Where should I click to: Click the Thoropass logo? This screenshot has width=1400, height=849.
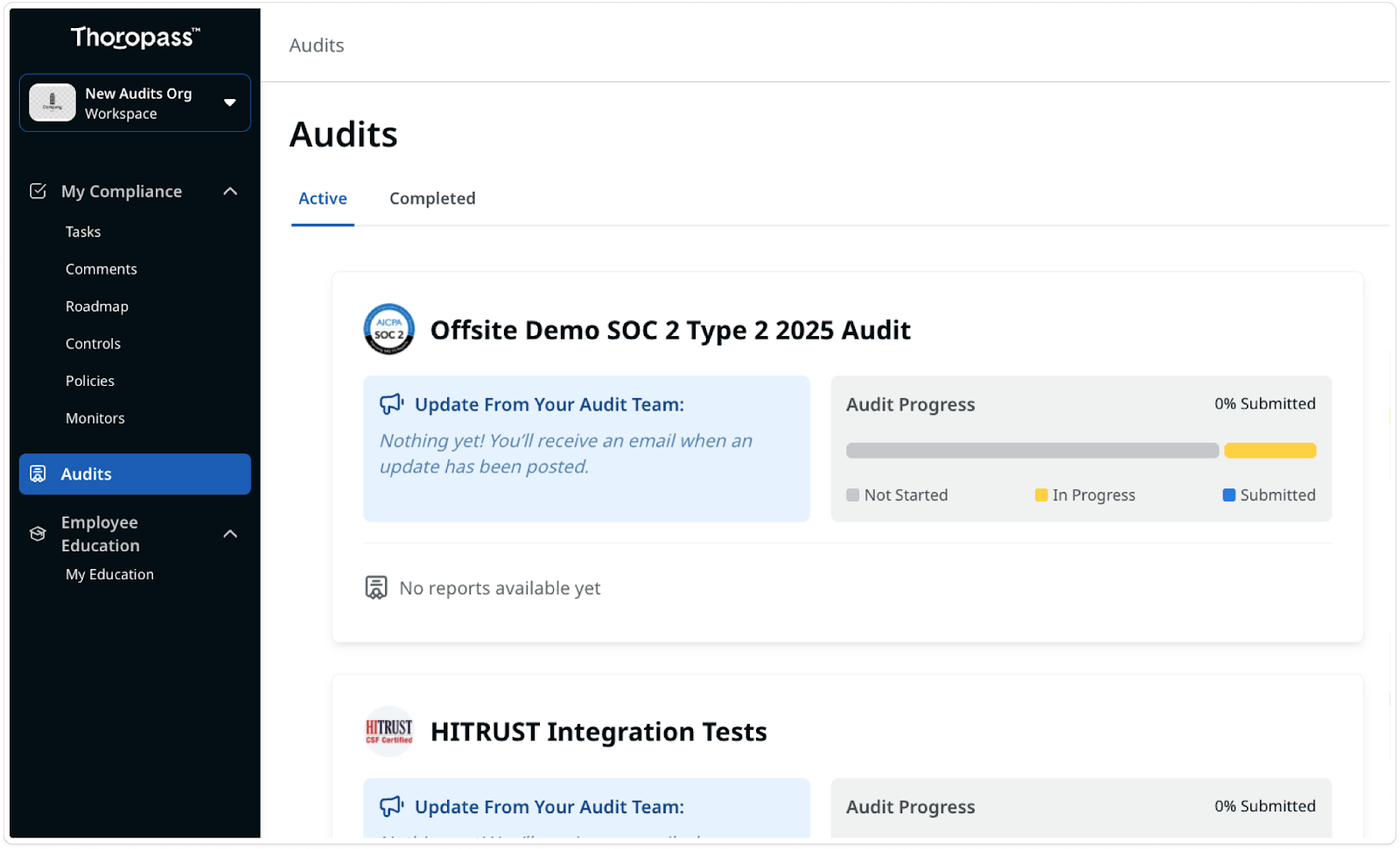(x=136, y=38)
